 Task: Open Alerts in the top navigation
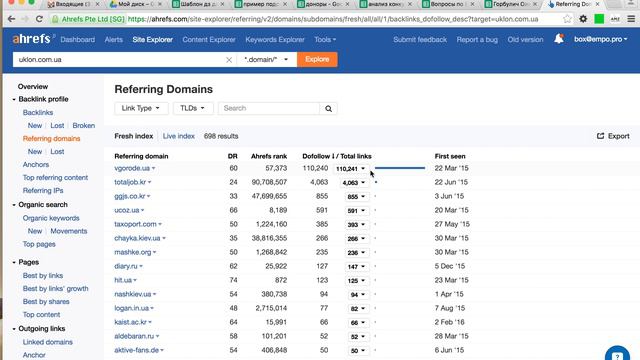pos(113,40)
